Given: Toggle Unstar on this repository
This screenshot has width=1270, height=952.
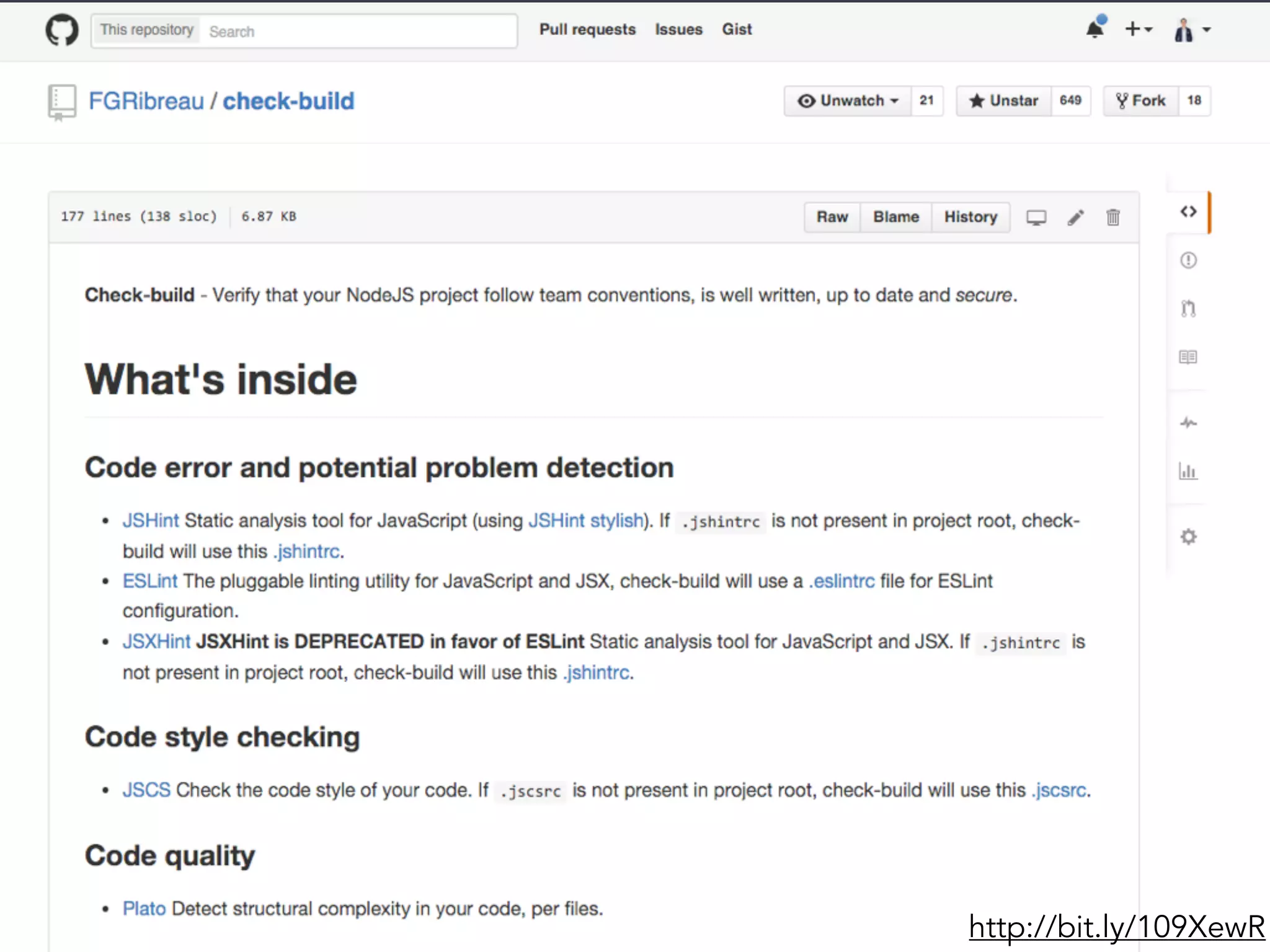Looking at the screenshot, I should [1004, 101].
